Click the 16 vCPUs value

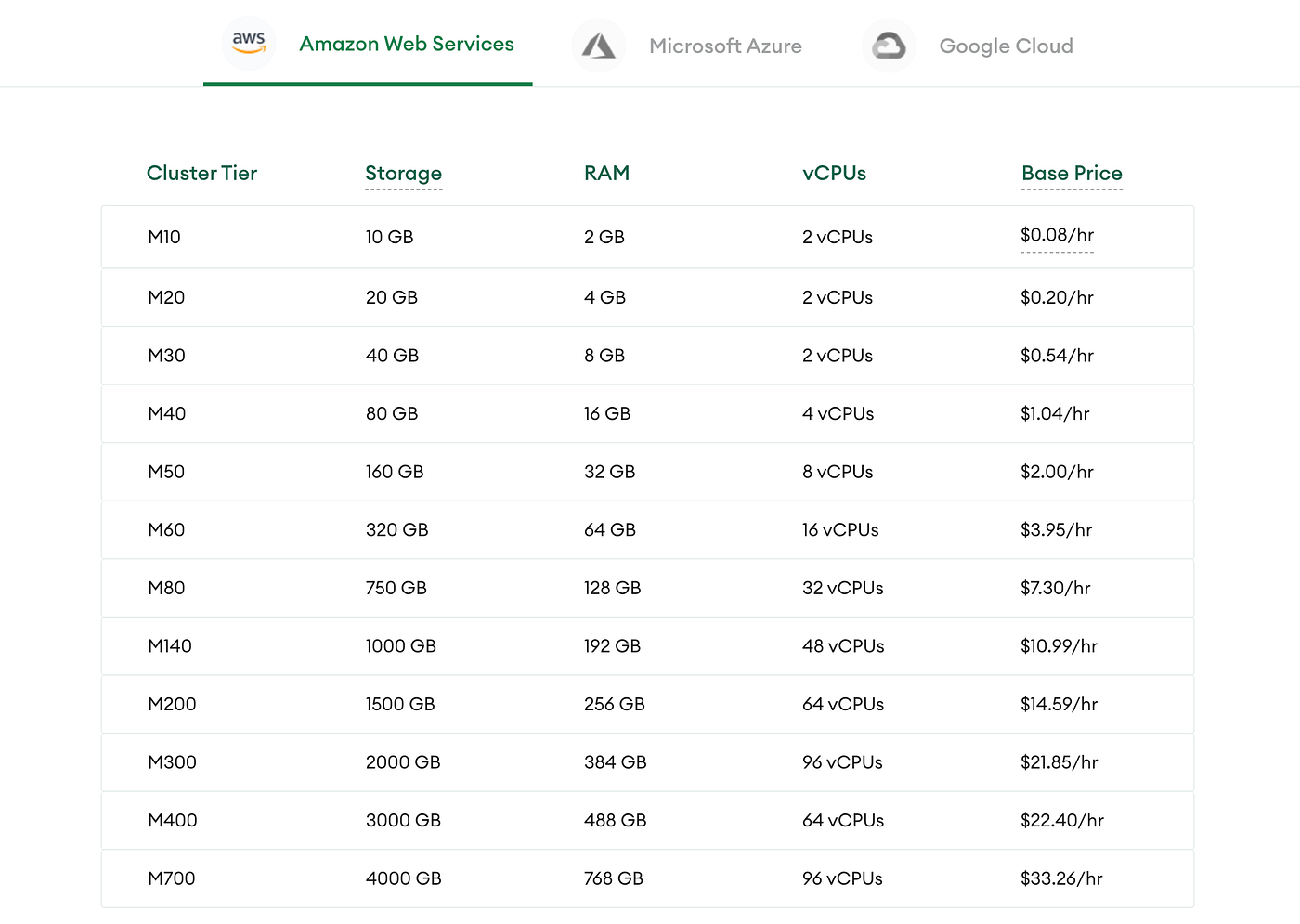pyautogui.click(x=840, y=529)
